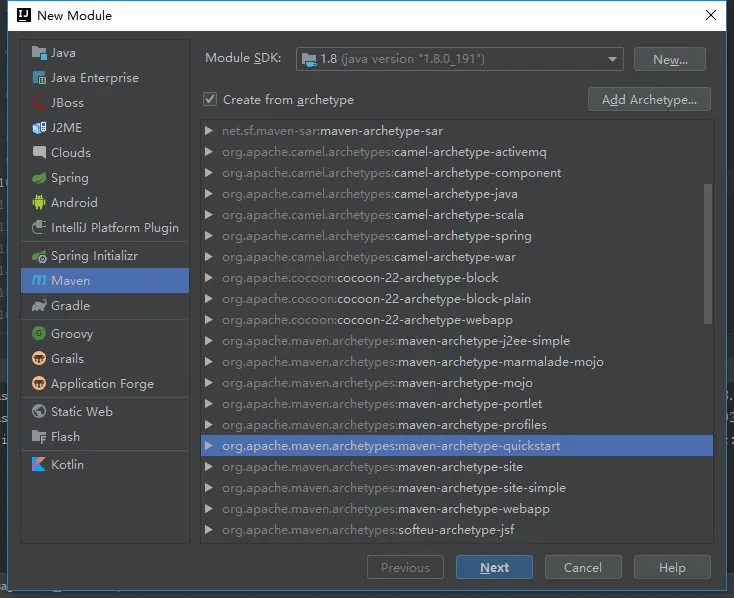
Task: Choose the Groovy icon
Action: tap(39, 333)
